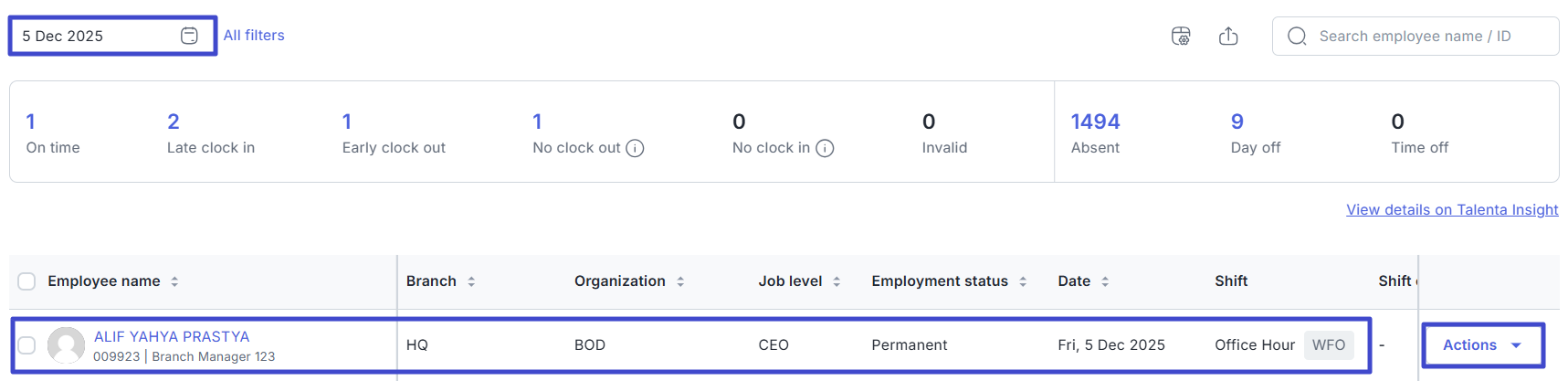This screenshot has width=1568, height=381.
Task: Click the table settings icon
Action: (x=1181, y=36)
